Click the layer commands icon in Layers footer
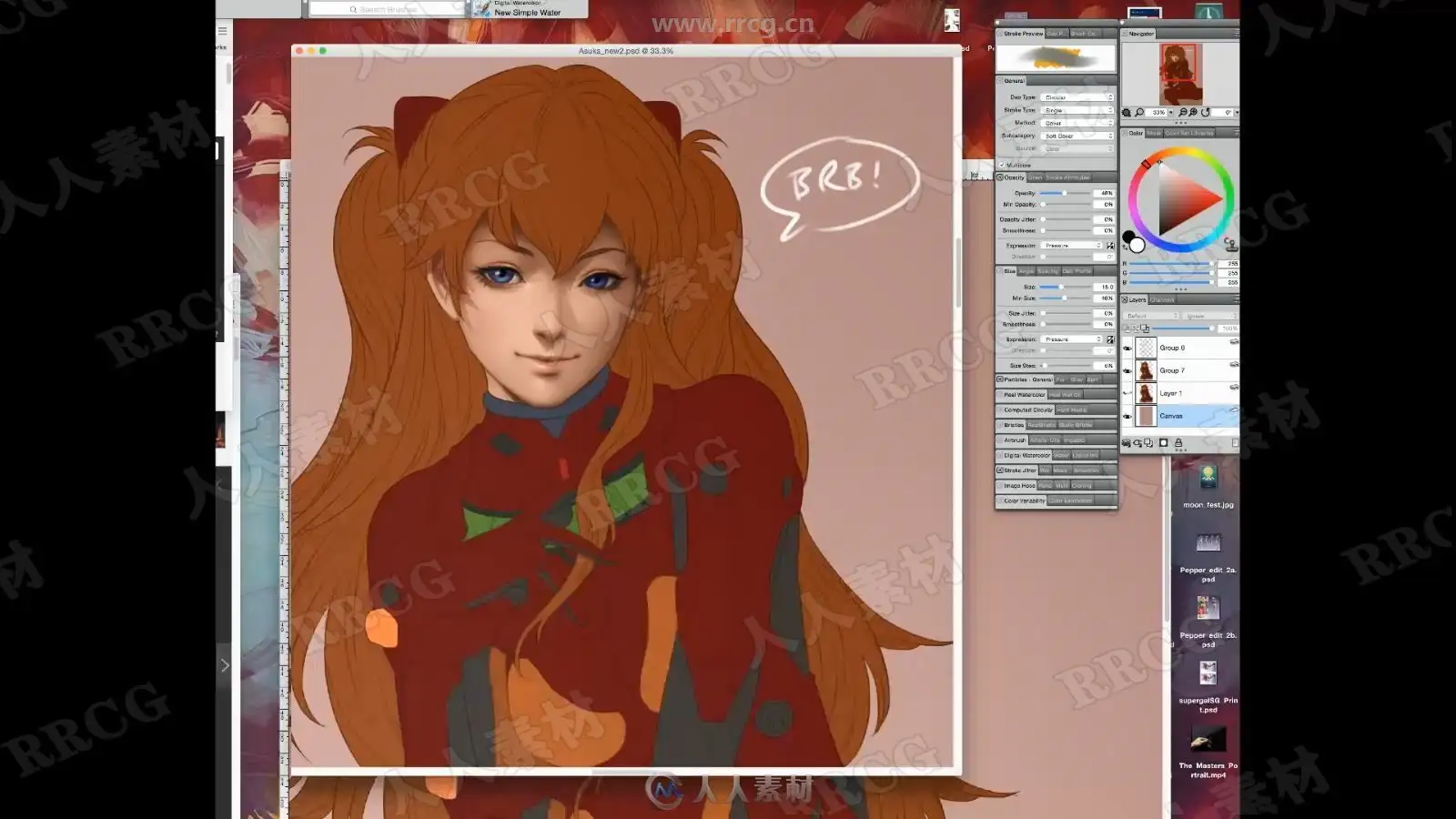Screen dimensions: 1456x819 (1127, 443)
